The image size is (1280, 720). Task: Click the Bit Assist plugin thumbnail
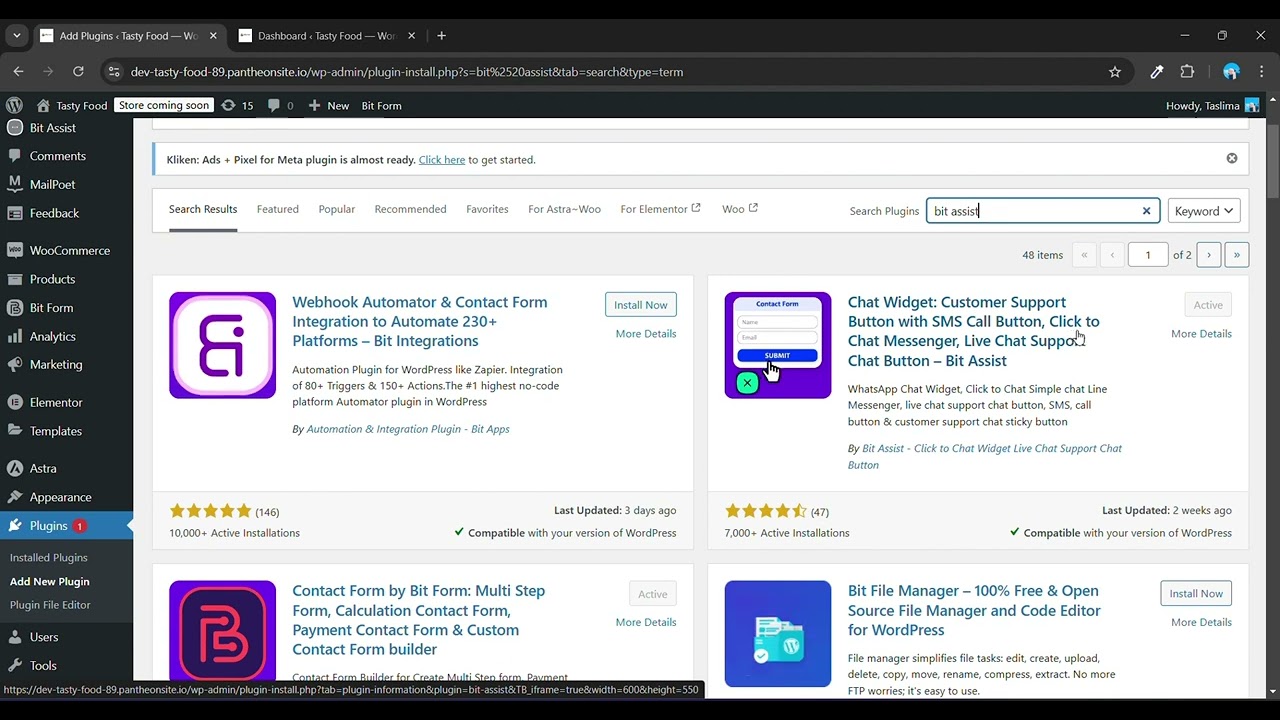point(778,345)
